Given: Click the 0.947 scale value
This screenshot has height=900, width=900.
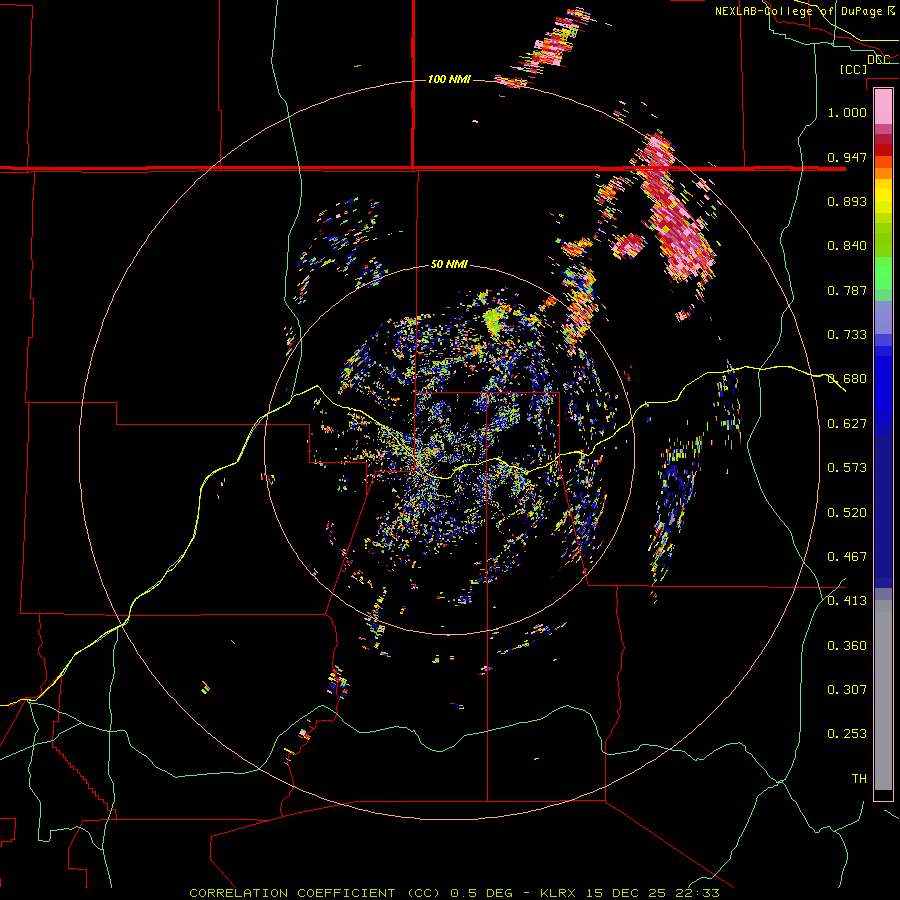Looking at the screenshot, I should pyautogui.click(x=847, y=157).
